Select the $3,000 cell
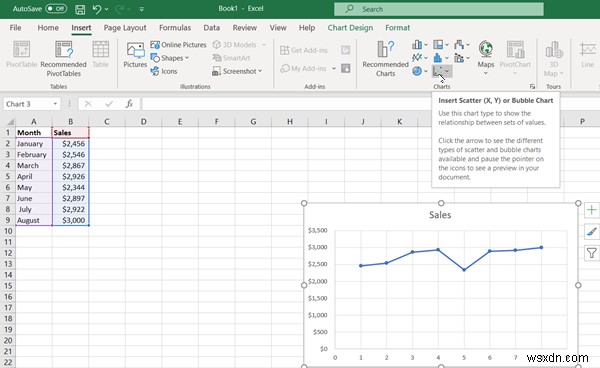The image size is (600, 368). [70, 220]
